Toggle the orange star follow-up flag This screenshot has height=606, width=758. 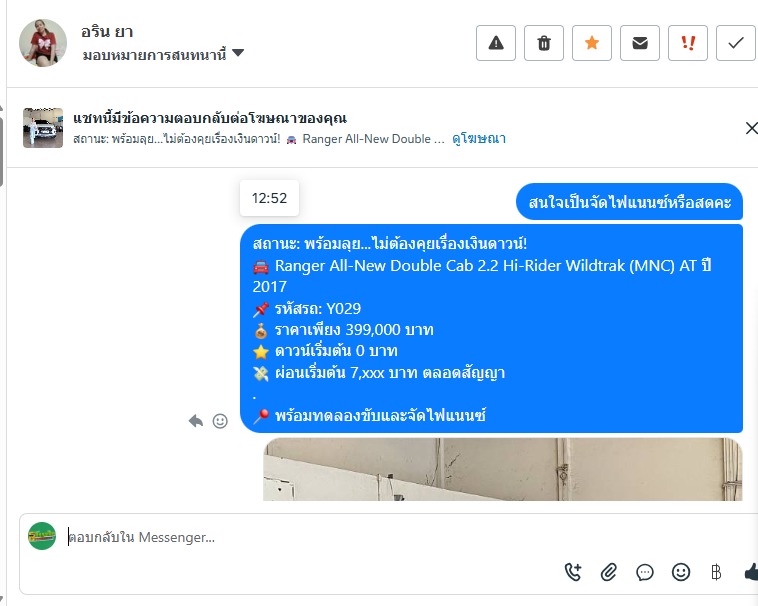click(x=592, y=43)
